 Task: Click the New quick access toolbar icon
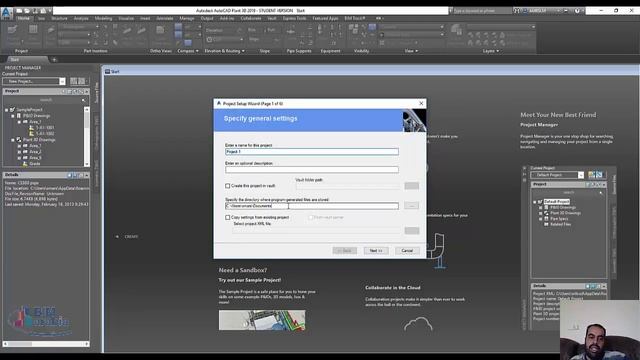(x=19, y=11)
